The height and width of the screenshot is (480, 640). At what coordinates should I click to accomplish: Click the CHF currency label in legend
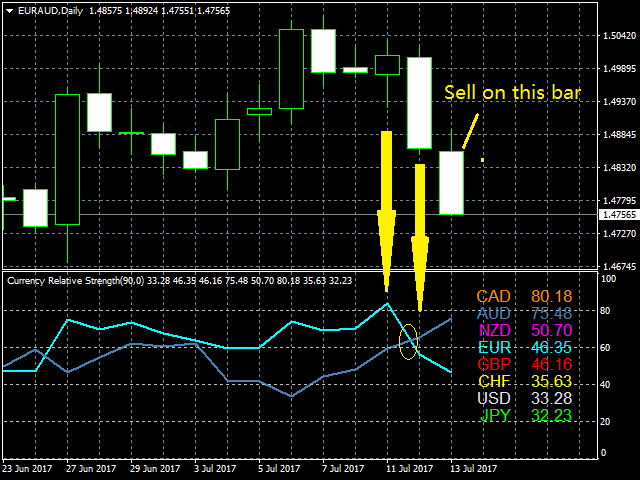tap(494, 381)
